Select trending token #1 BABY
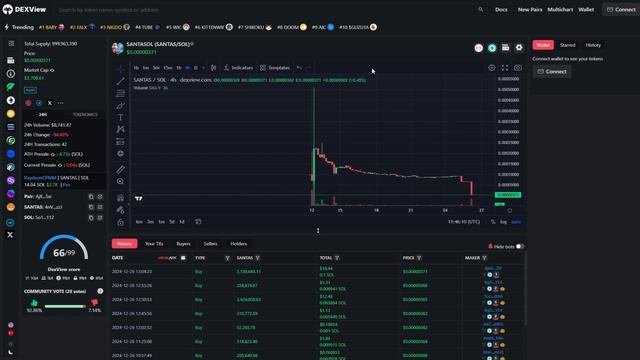 tap(51, 27)
